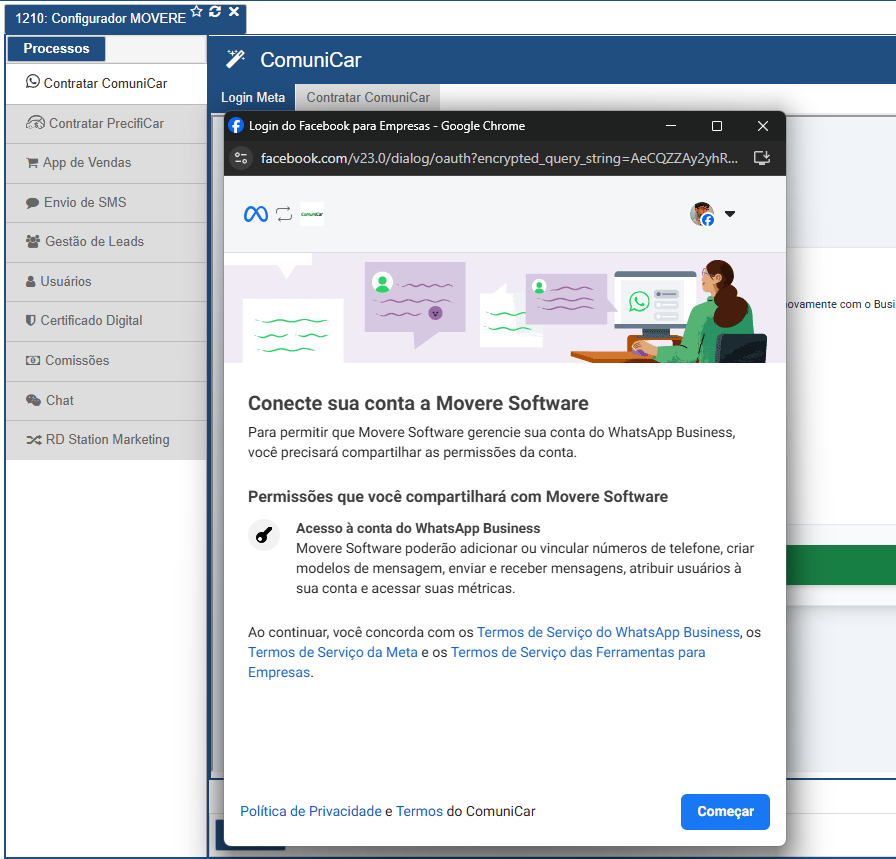
Task: Close the Facebook login Chrome window
Action: 763,126
